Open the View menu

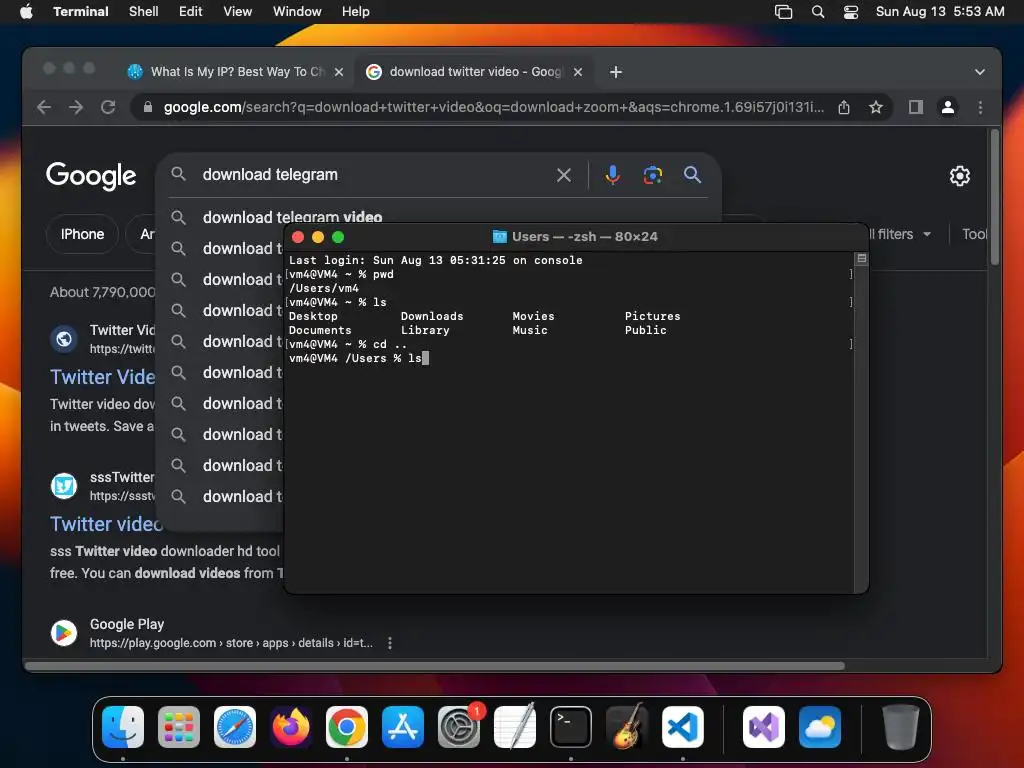(x=238, y=12)
